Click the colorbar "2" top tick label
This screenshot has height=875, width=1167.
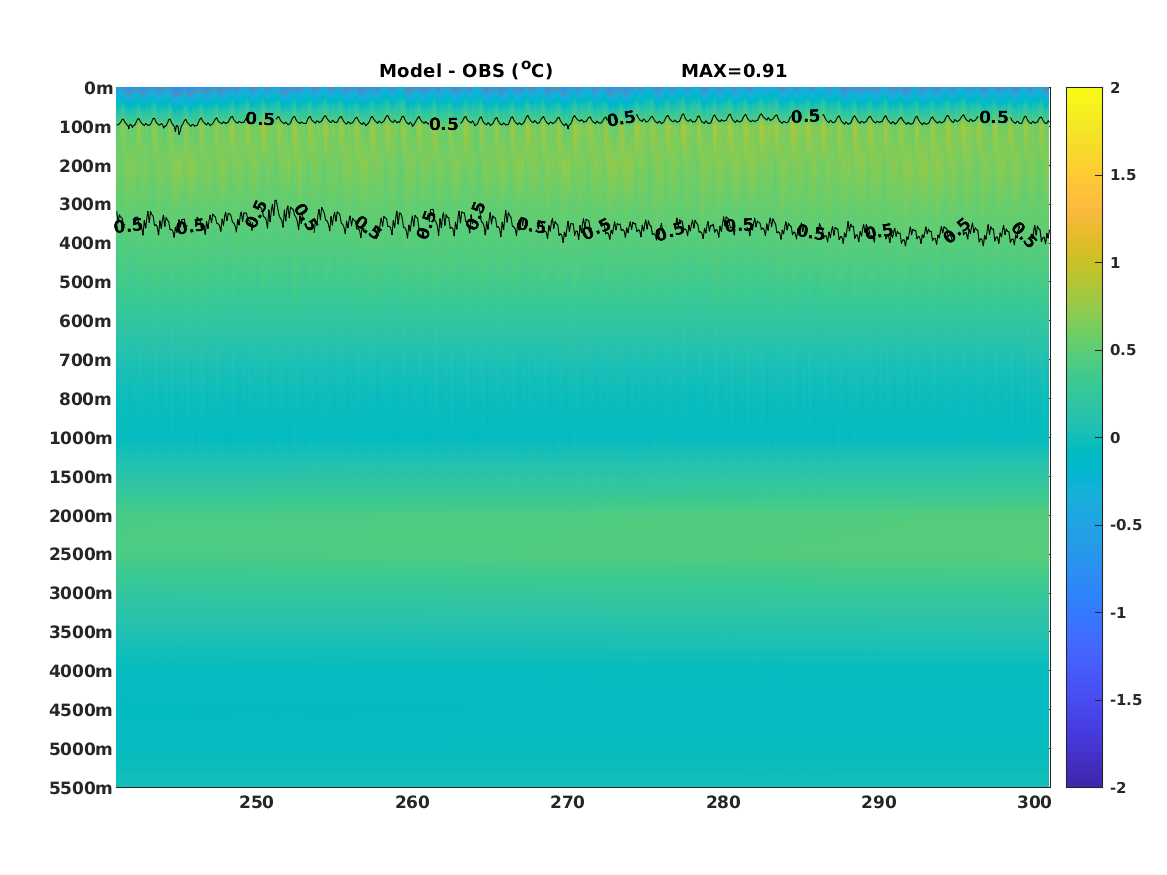(1115, 88)
